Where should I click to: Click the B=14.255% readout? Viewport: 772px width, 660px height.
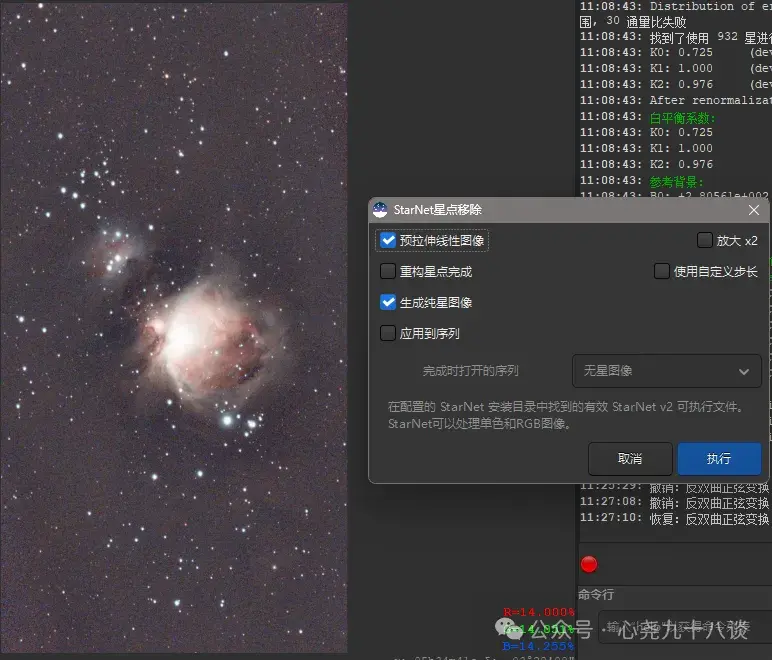point(539,646)
